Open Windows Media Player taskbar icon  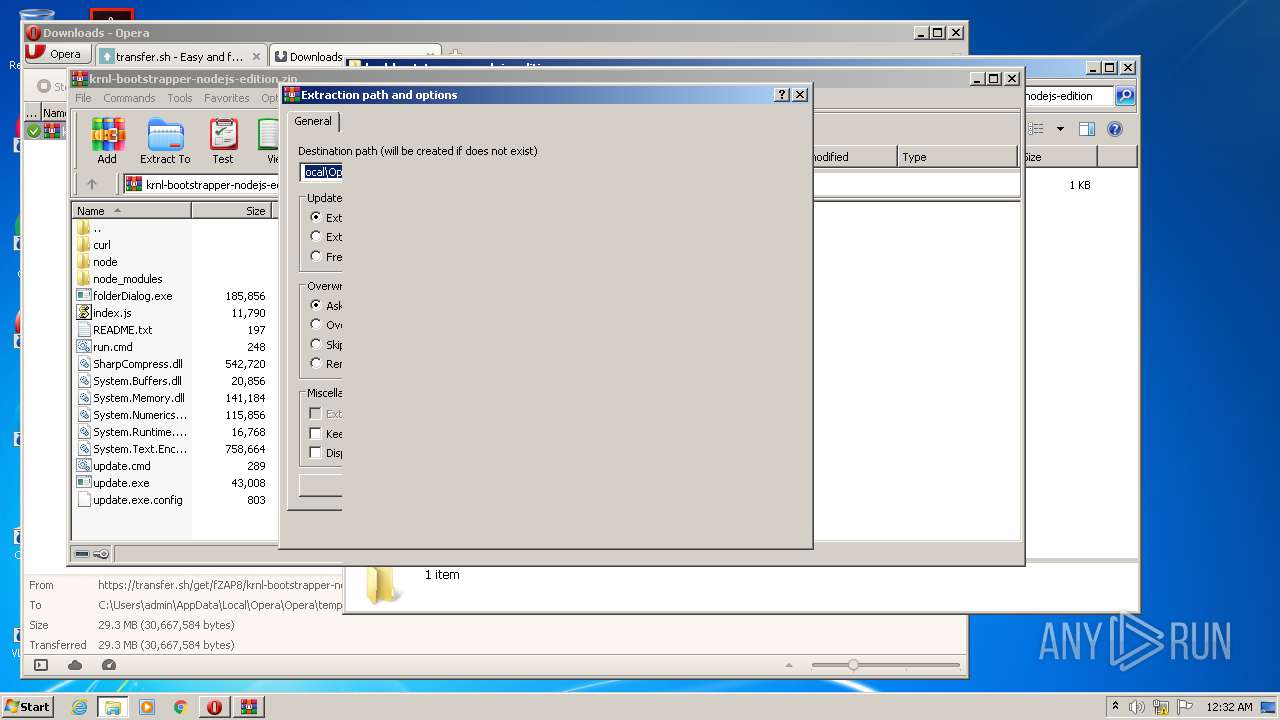147,707
